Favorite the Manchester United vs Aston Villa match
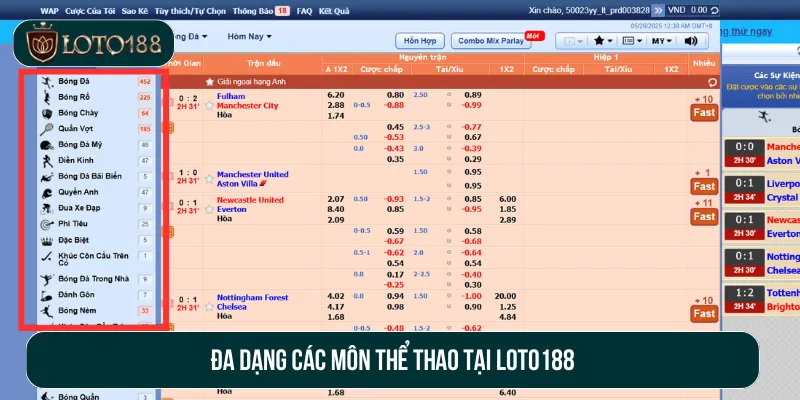Image resolution: width=800 pixels, height=400 pixels. (x=209, y=179)
